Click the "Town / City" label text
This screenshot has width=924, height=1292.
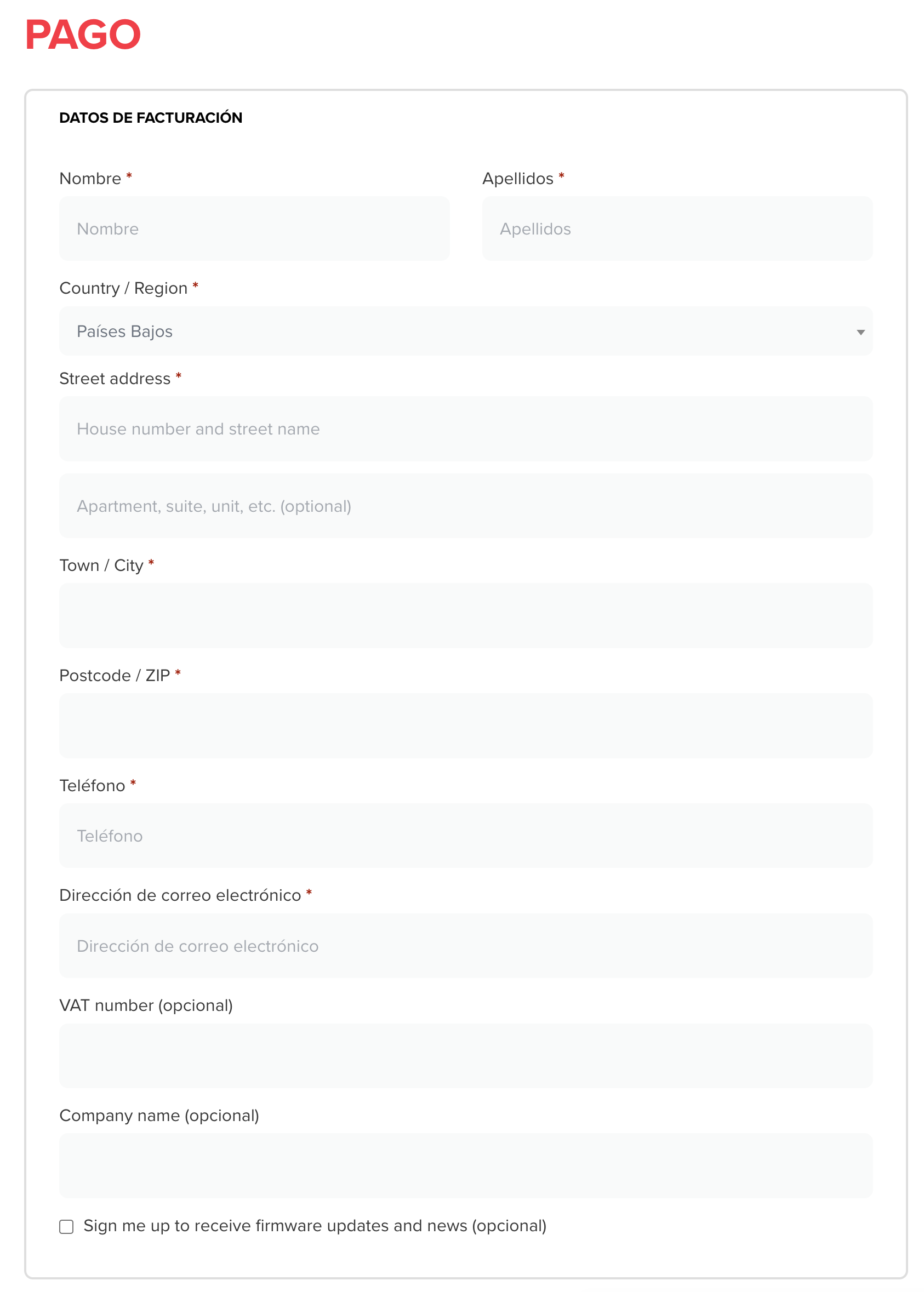click(x=101, y=565)
